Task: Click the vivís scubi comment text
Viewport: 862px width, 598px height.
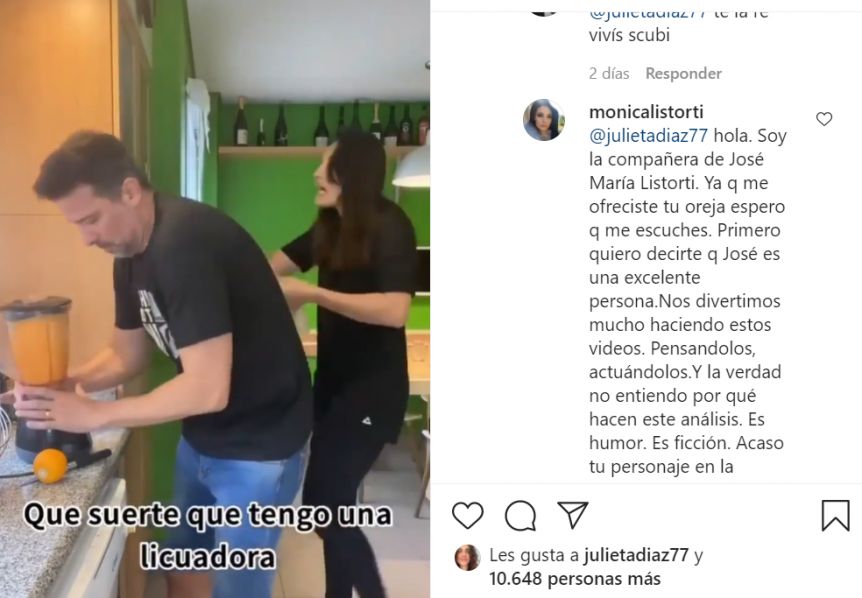Action: tap(629, 35)
